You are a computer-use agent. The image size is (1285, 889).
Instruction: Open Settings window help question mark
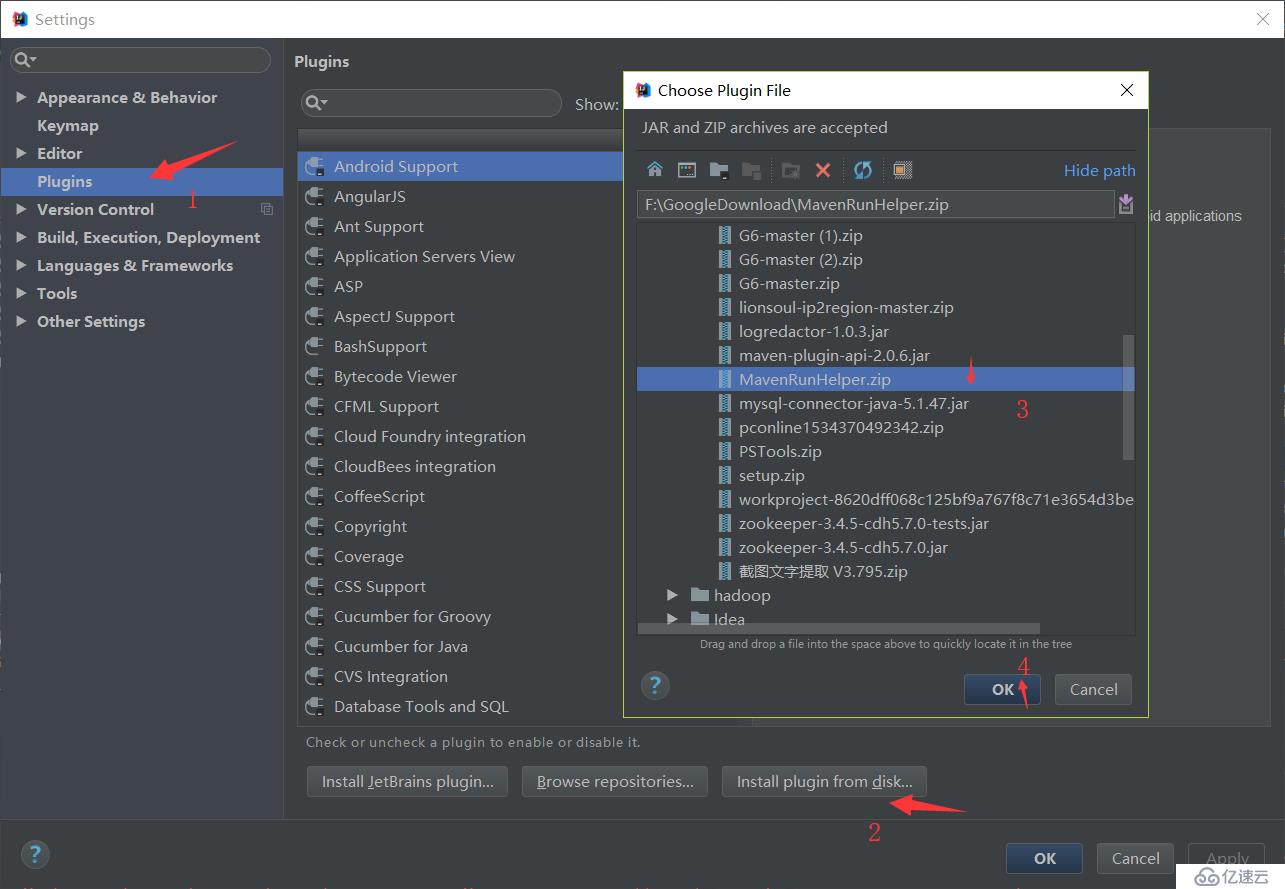click(x=35, y=854)
